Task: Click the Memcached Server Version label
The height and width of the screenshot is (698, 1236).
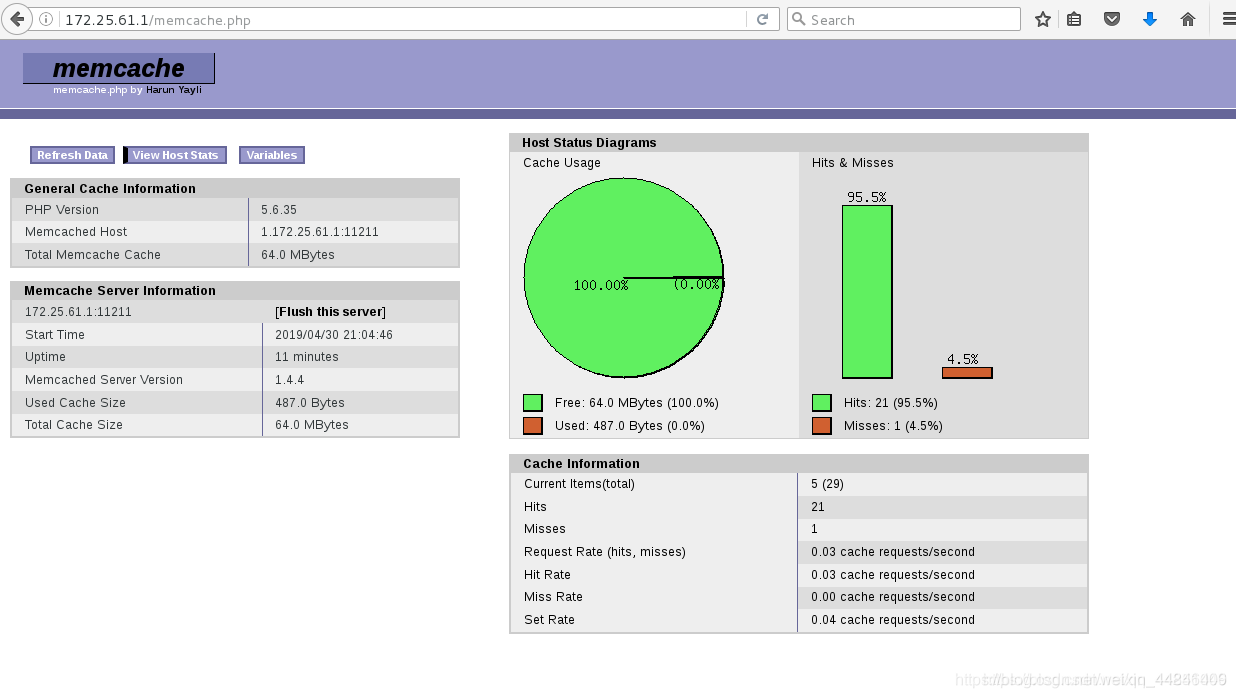Action: (104, 380)
